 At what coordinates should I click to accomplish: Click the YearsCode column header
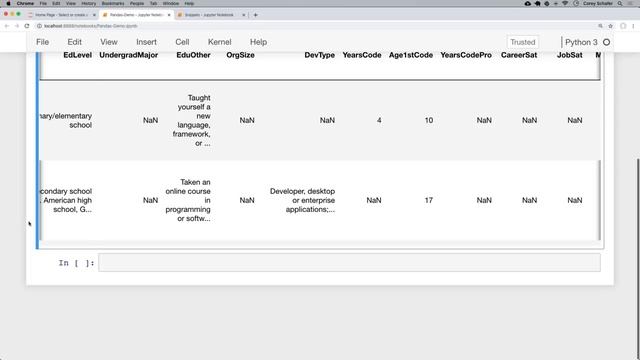click(x=362, y=55)
